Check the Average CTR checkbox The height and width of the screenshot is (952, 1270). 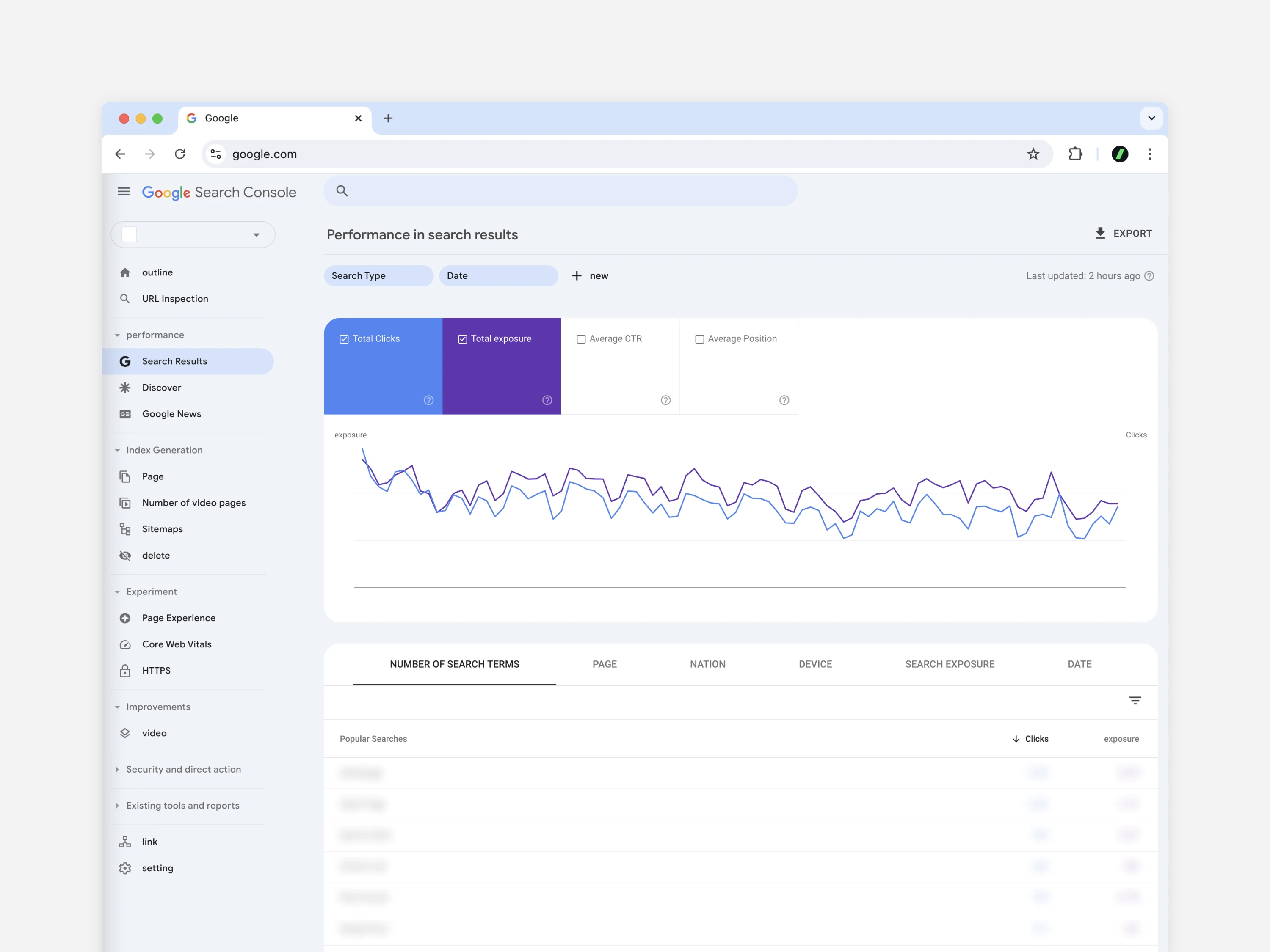click(581, 339)
